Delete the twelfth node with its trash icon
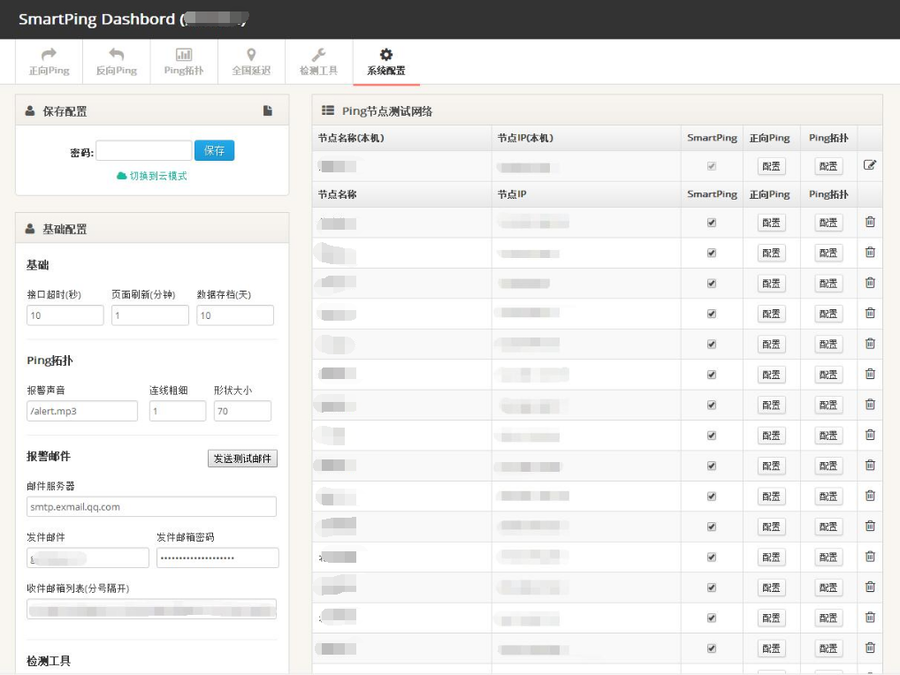Viewport: 900px width, 675px height. pyautogui.click(x=870, y=556)
